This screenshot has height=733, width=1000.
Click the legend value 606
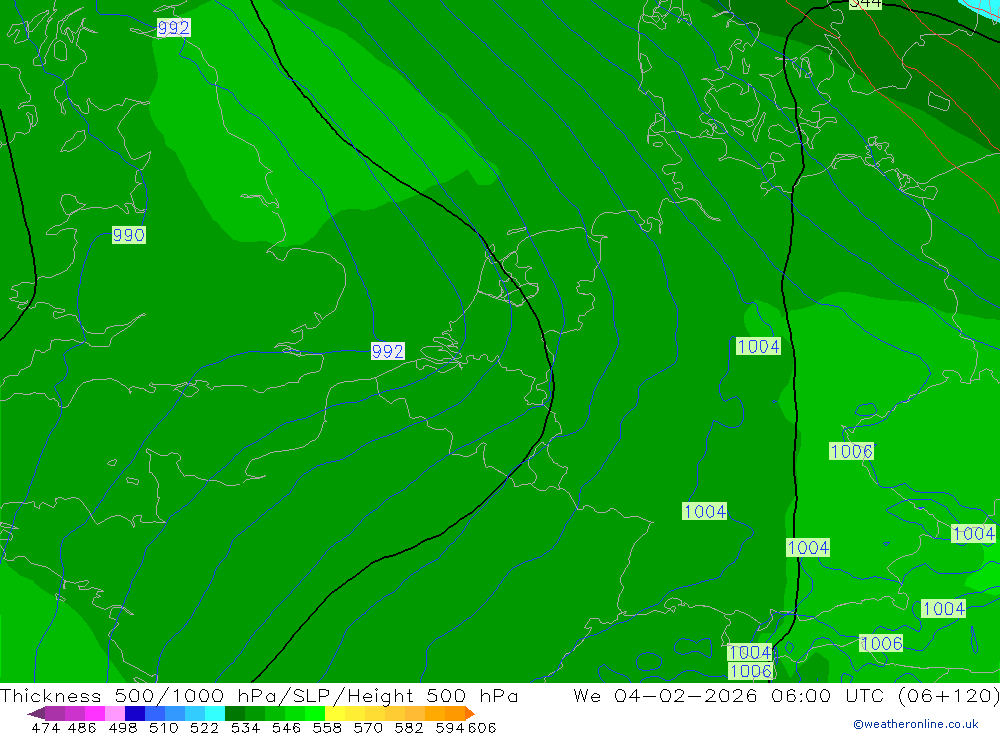(x=482, y=727)
